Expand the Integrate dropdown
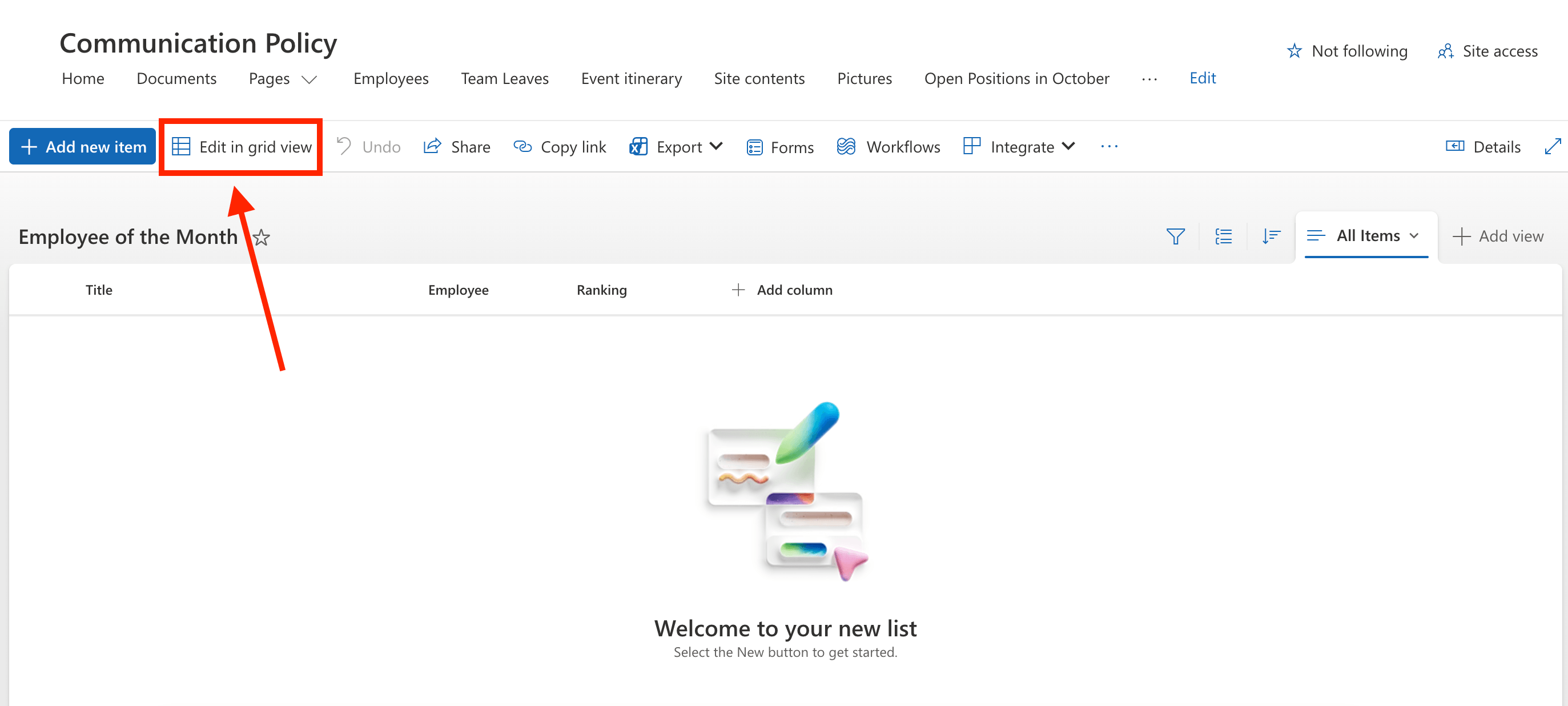The width and height of the screenshot is (1568, 706). 1020,147
